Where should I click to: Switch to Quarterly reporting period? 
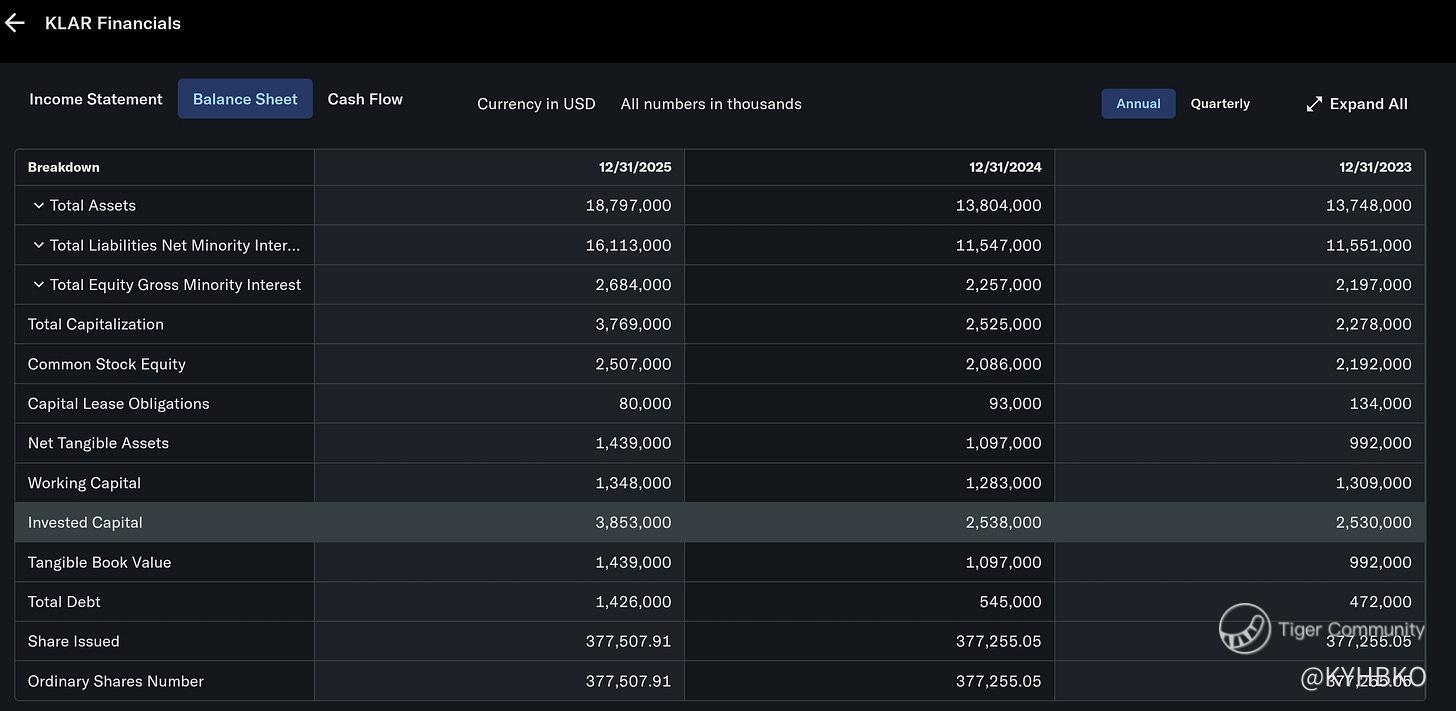click(x=1220, y=104)
